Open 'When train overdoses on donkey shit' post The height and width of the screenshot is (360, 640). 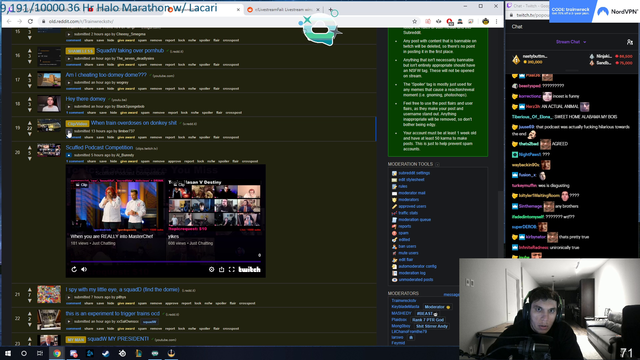[133, 123]
